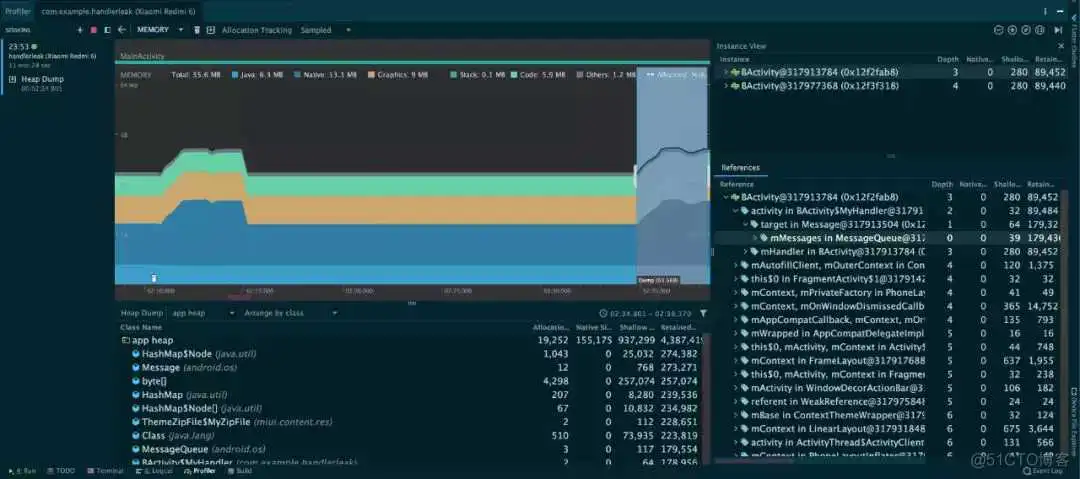The height and width of the screenshot is (479, 1080).
Task: Open the References tab
Action: (740, 167)
